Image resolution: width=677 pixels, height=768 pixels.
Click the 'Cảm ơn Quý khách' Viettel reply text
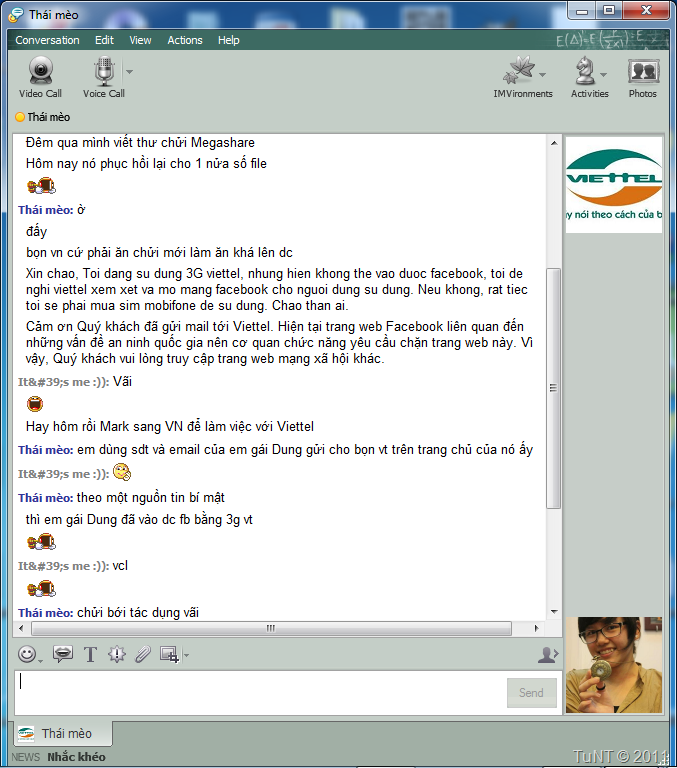(279, 342)
